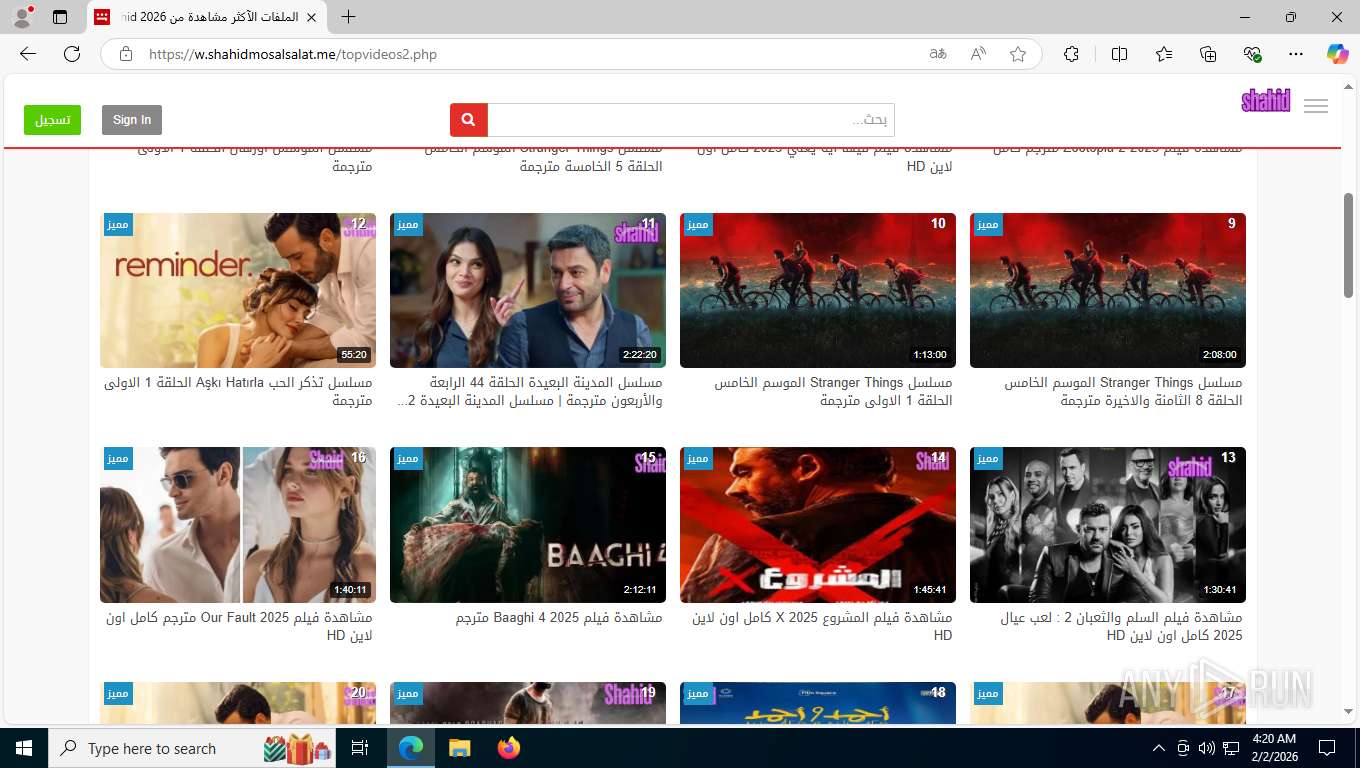Show hidden tray icons chevron

tap(1159, 748)
